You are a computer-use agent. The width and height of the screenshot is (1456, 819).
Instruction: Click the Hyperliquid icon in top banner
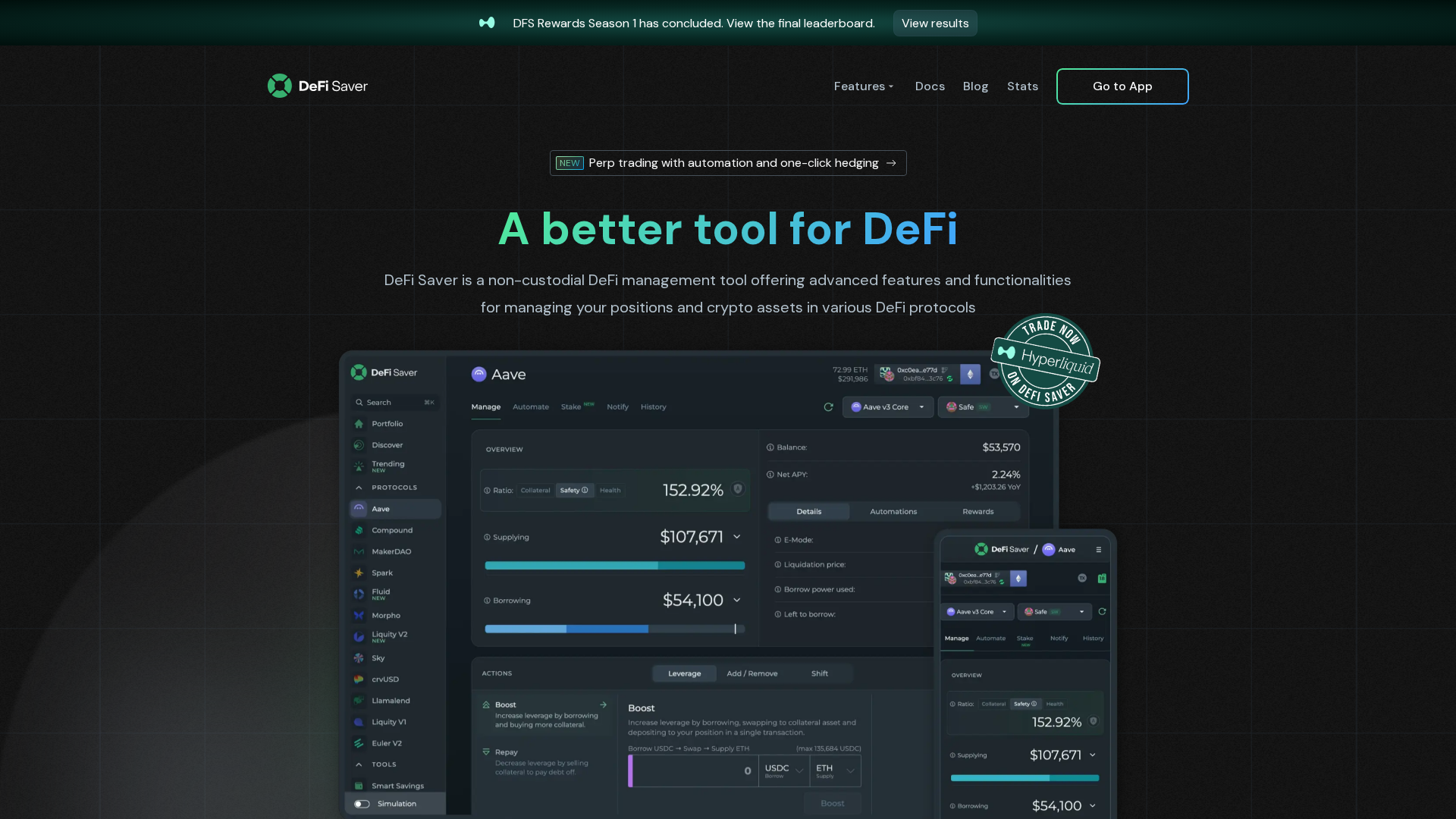pyautogui.click(x=487, y=23)
